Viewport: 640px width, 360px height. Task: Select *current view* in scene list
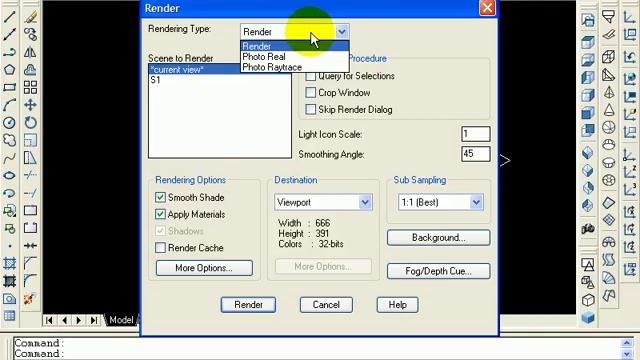[195, 70]
